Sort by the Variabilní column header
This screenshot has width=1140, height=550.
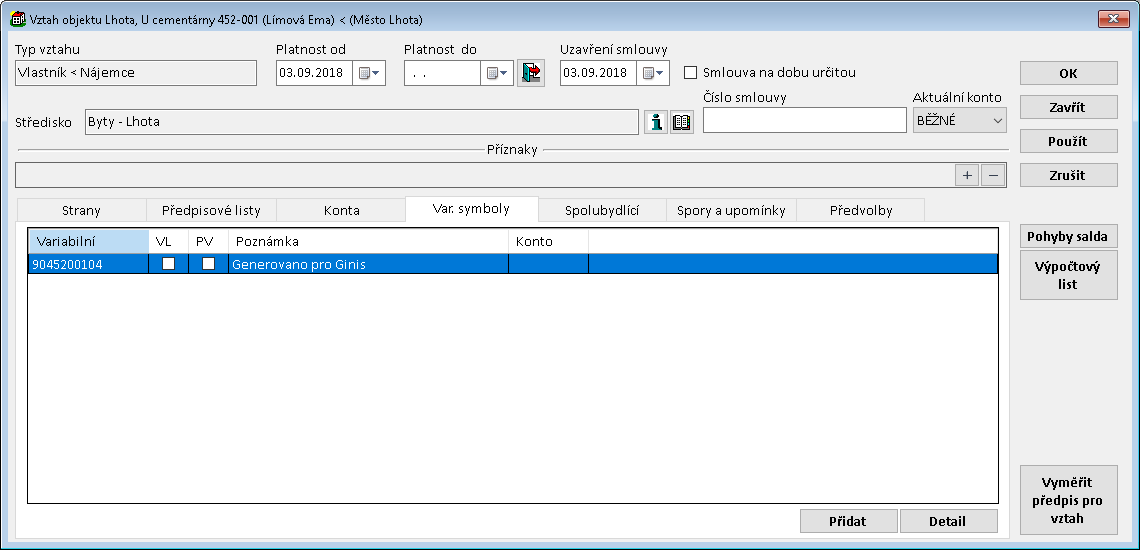[x=87, y=241]
